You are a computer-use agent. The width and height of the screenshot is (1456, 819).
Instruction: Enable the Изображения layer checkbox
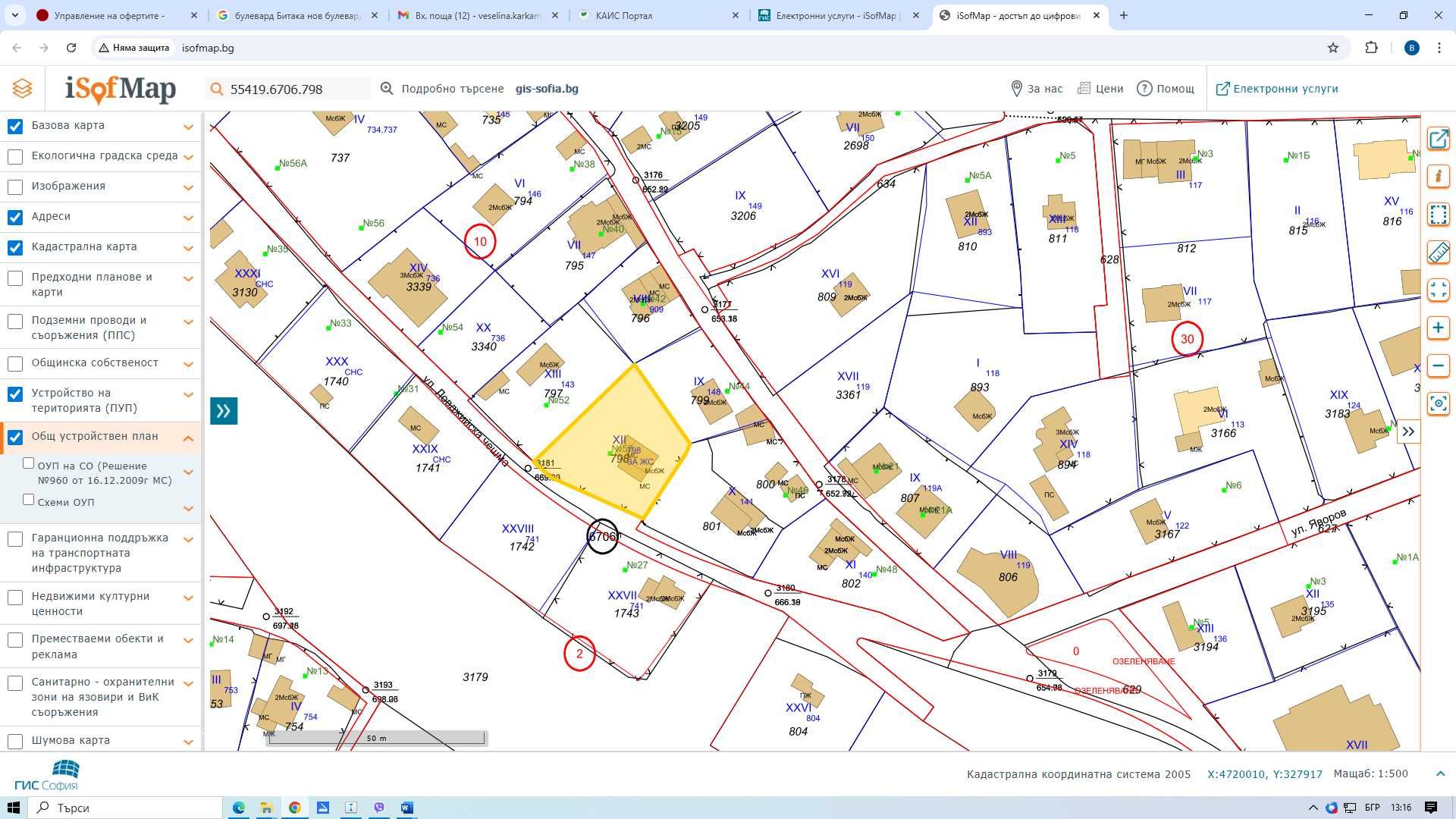(x=15, y=187)
